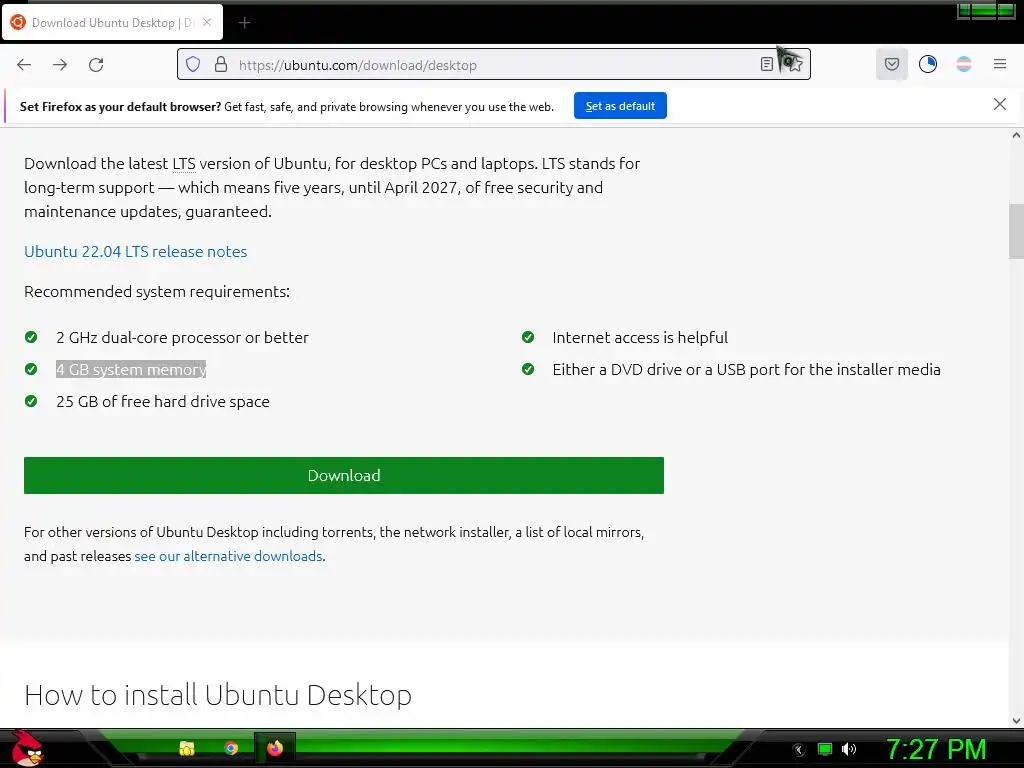Click green checkmark beside 4 GB memory
The height and width of the screenshot is (768, 1024).
31,369
